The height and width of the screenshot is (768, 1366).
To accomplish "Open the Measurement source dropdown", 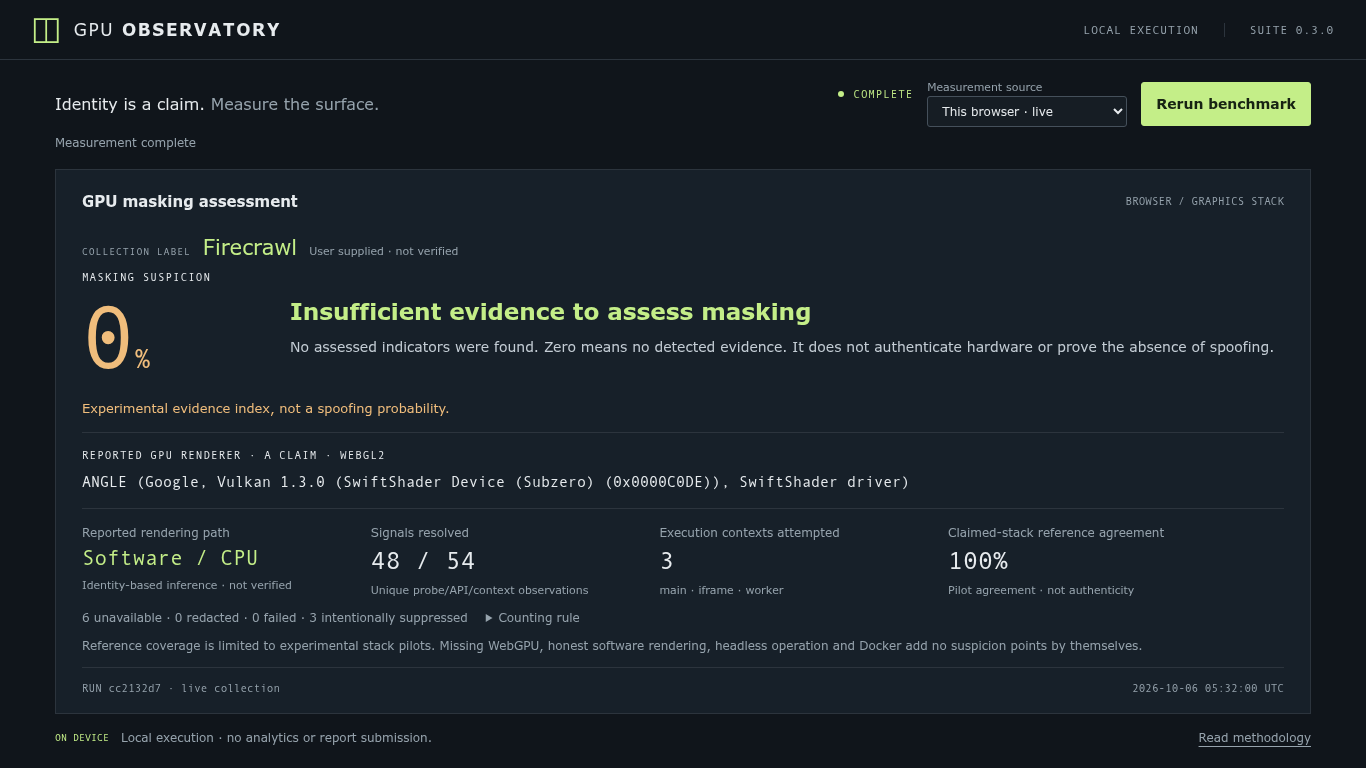I will tap(1027, 111).
